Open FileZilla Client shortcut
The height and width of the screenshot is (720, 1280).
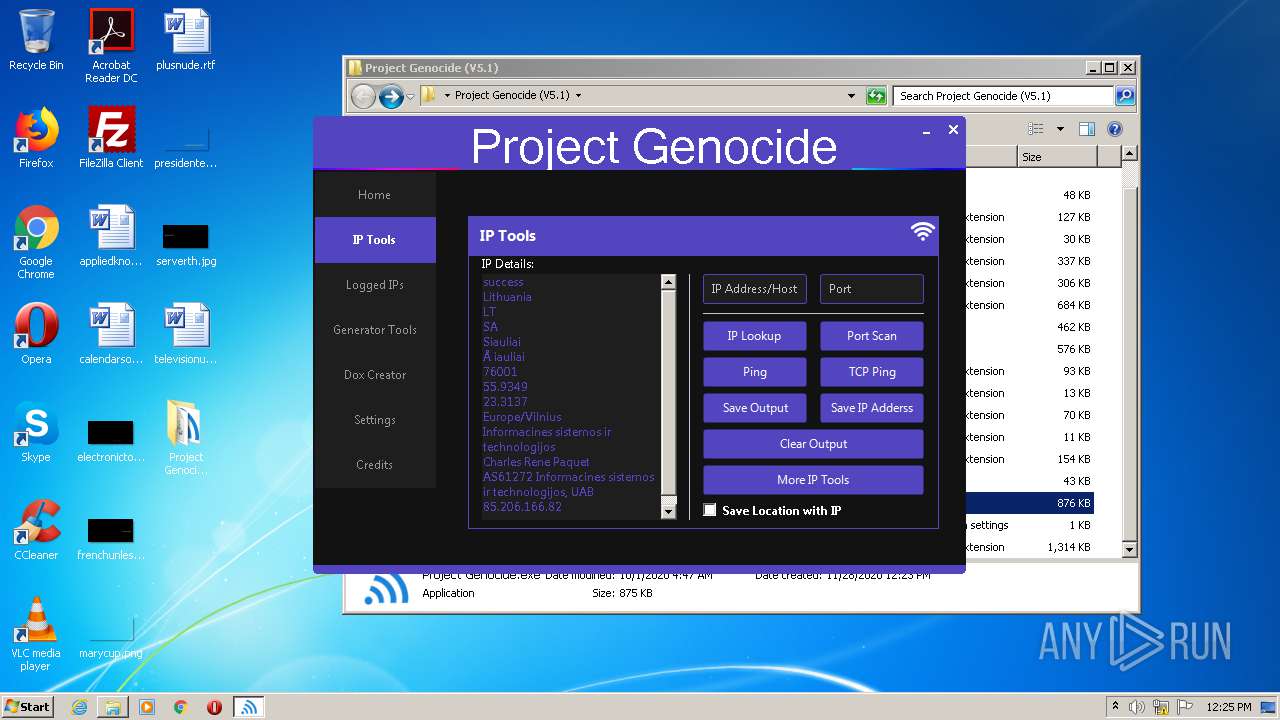pyautogui.click(x=111, y=138)
